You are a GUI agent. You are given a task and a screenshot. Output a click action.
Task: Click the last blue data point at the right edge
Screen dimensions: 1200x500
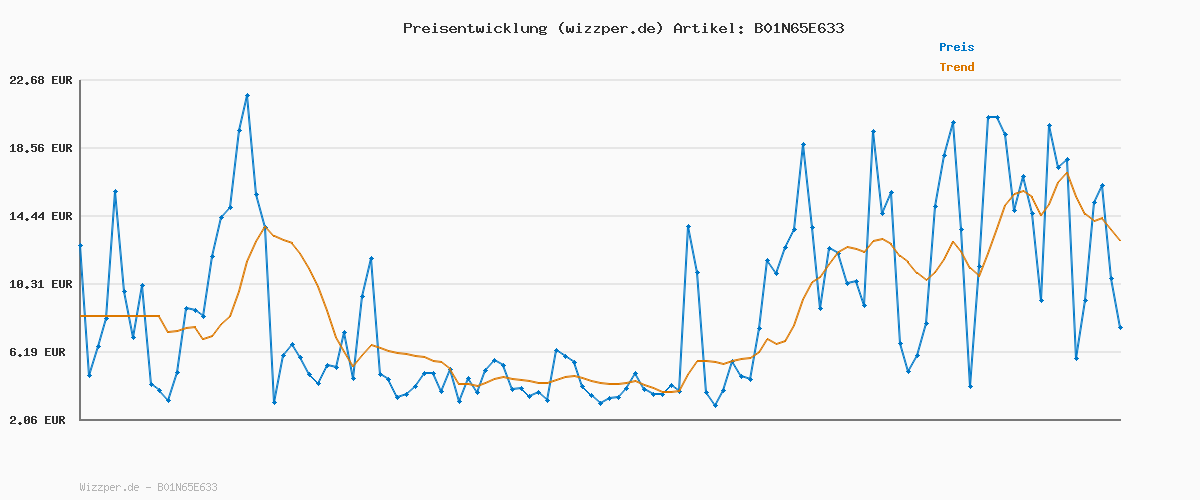1120,327
